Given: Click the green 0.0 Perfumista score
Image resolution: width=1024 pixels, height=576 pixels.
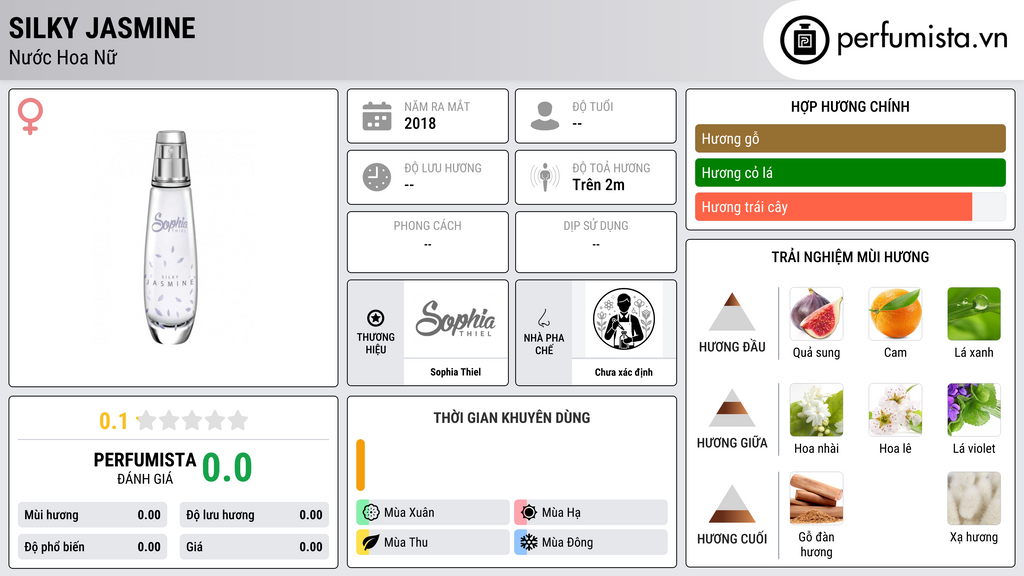Looking at the screenshot, I should (227, 468).
